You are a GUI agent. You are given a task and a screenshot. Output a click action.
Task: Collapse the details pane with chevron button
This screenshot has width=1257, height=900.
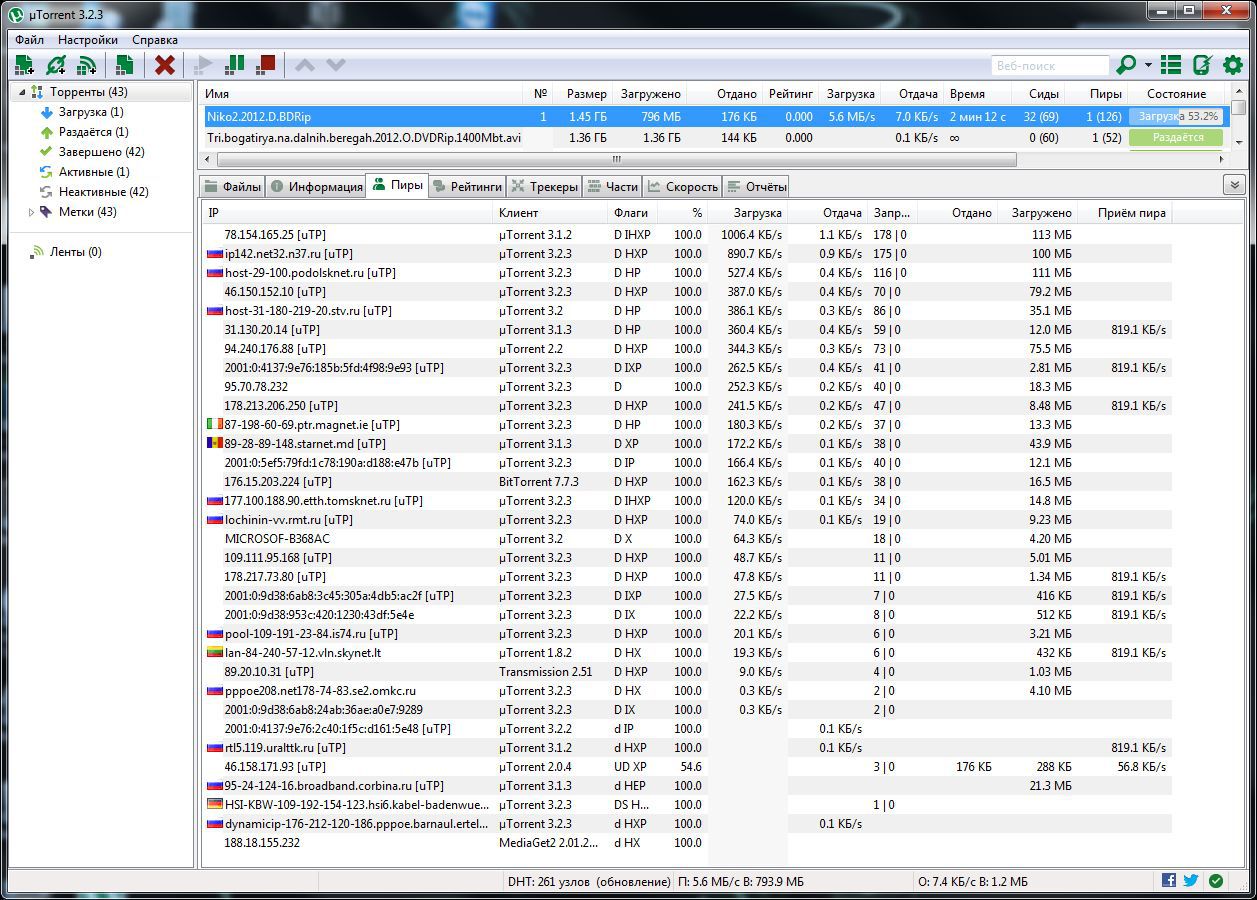point(1234,185)
